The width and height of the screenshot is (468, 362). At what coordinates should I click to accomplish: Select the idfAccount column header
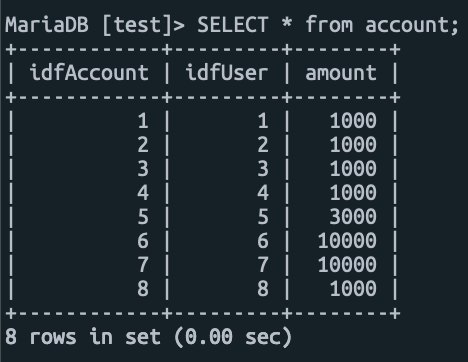click(89, 73)
